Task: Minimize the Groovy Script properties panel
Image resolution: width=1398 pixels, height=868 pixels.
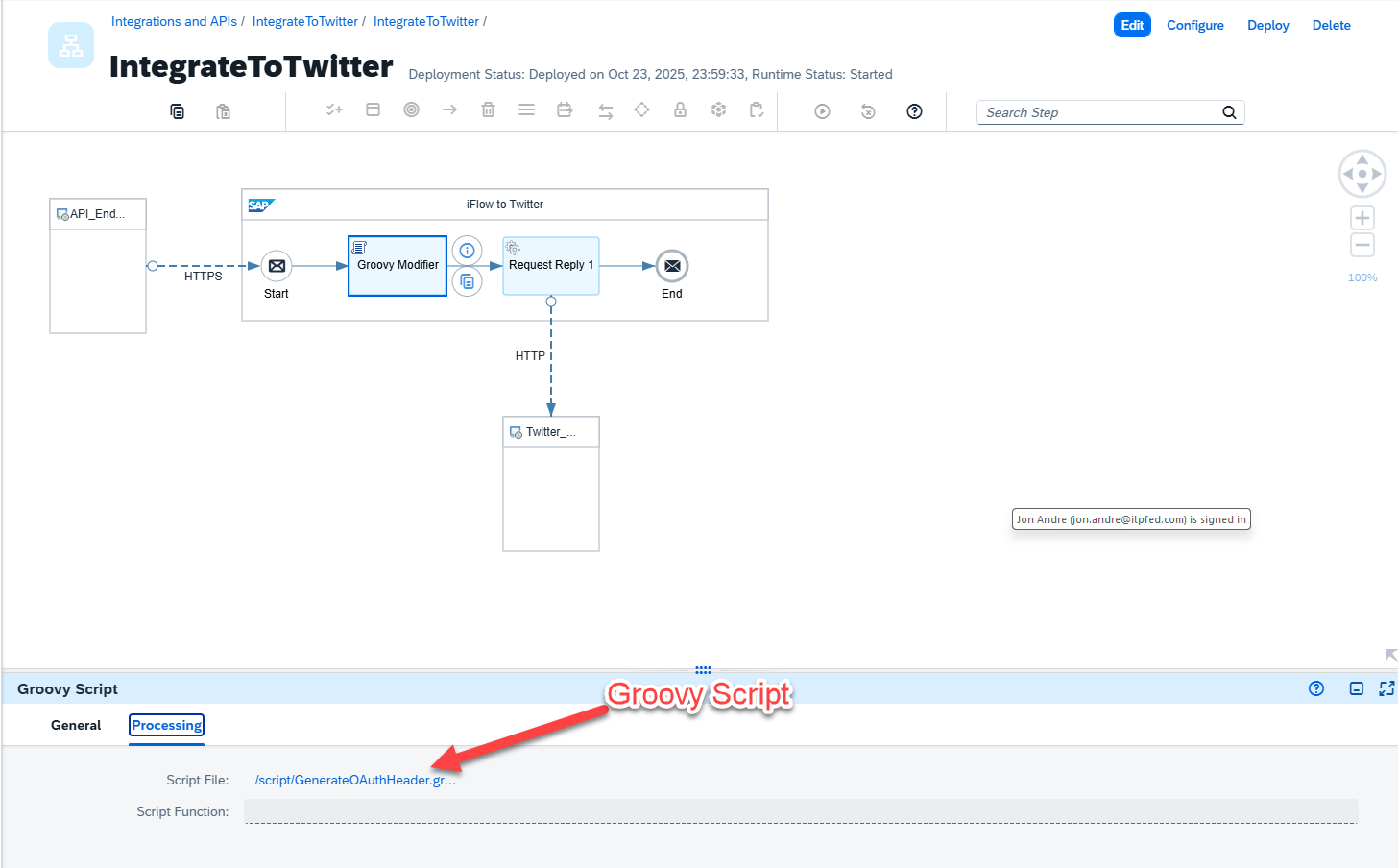Action: tap(1356, 688)
